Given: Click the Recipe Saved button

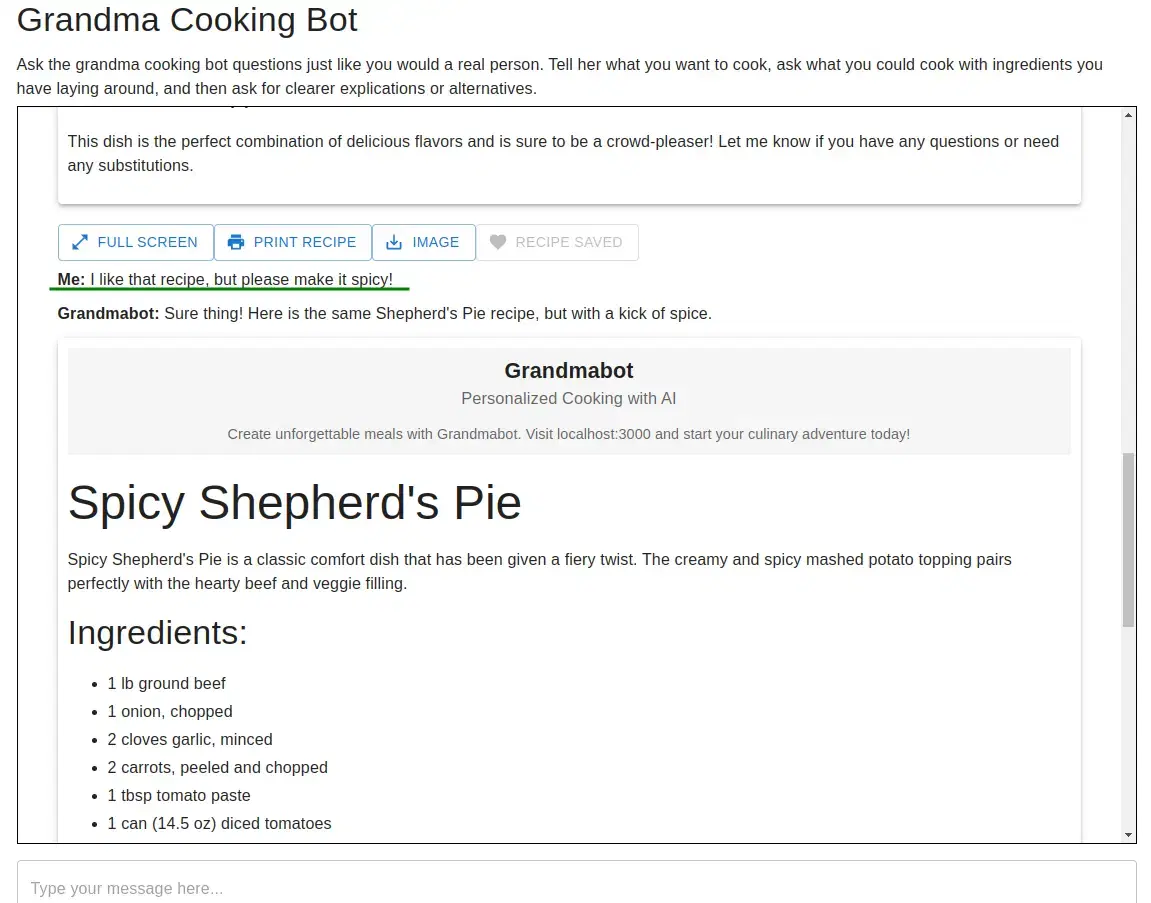Looking at the screenshot, I should [x=557, y=242].
